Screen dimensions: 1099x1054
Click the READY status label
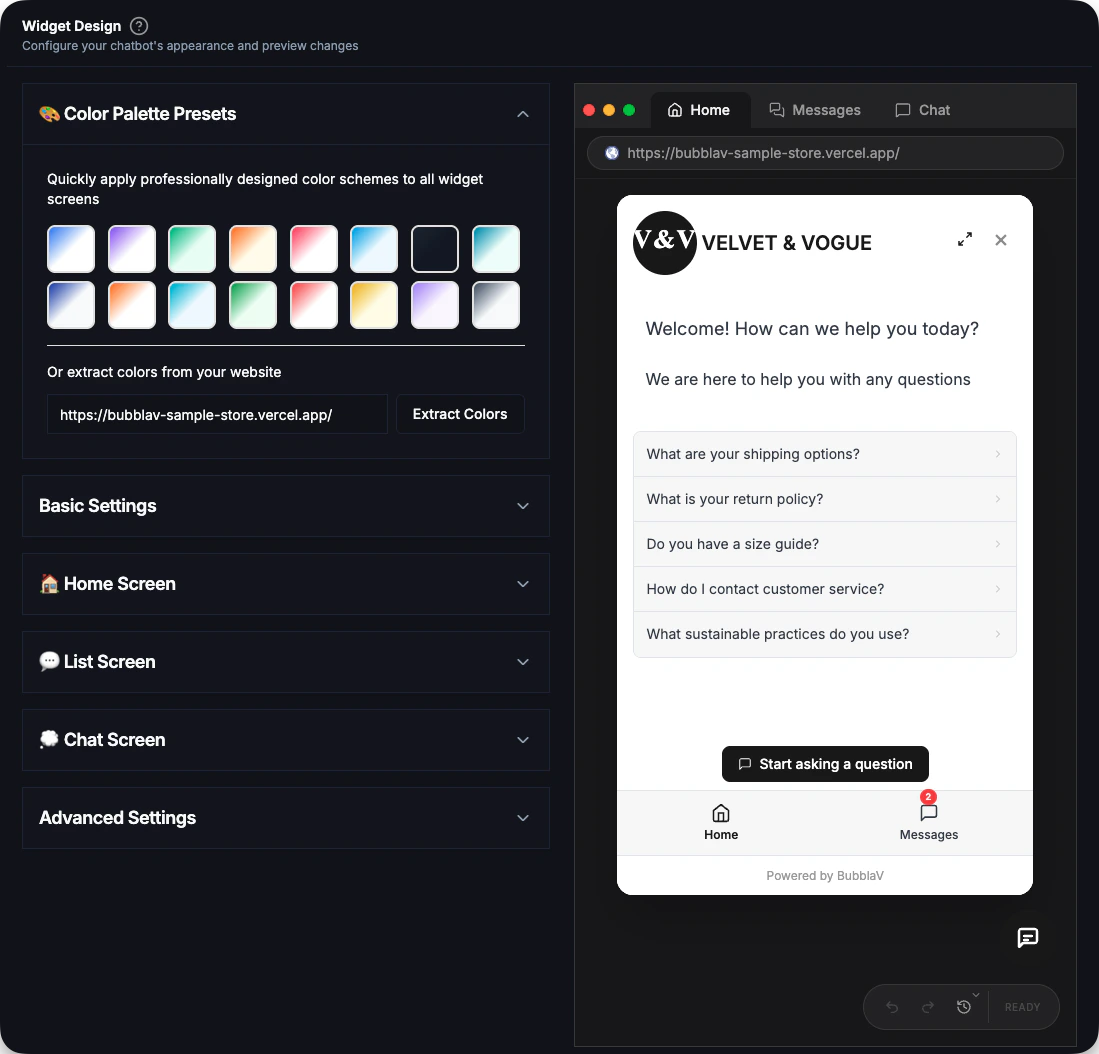click(1022, 1007)
